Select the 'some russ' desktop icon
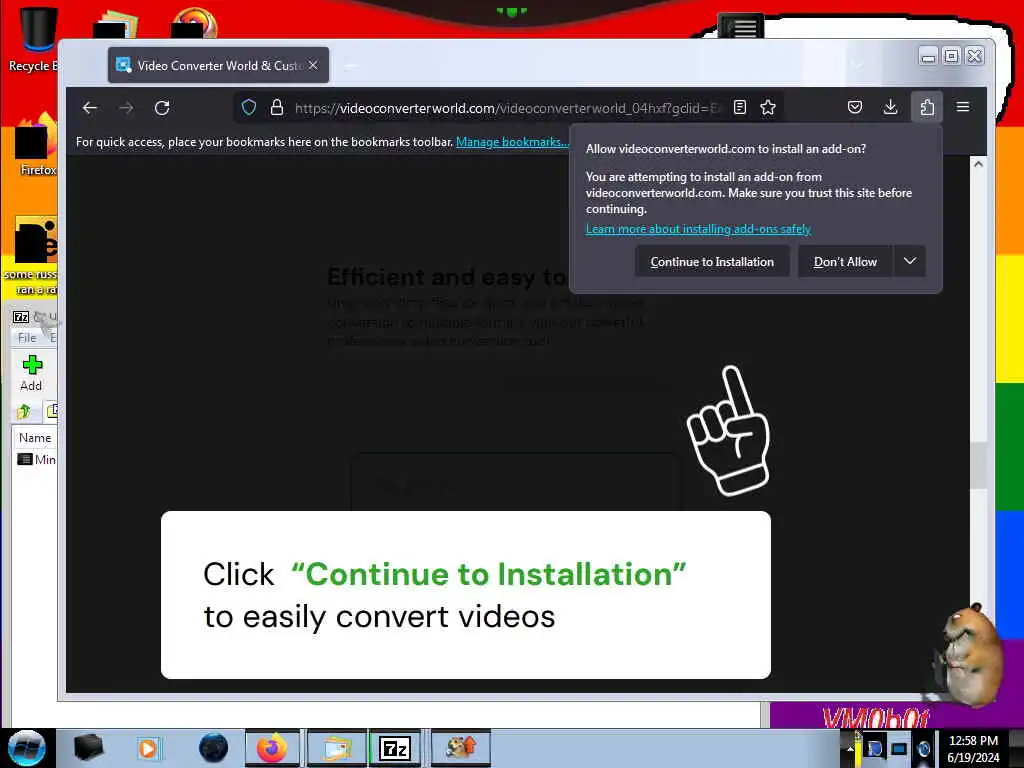1024x768 pixels. (33, 255)
